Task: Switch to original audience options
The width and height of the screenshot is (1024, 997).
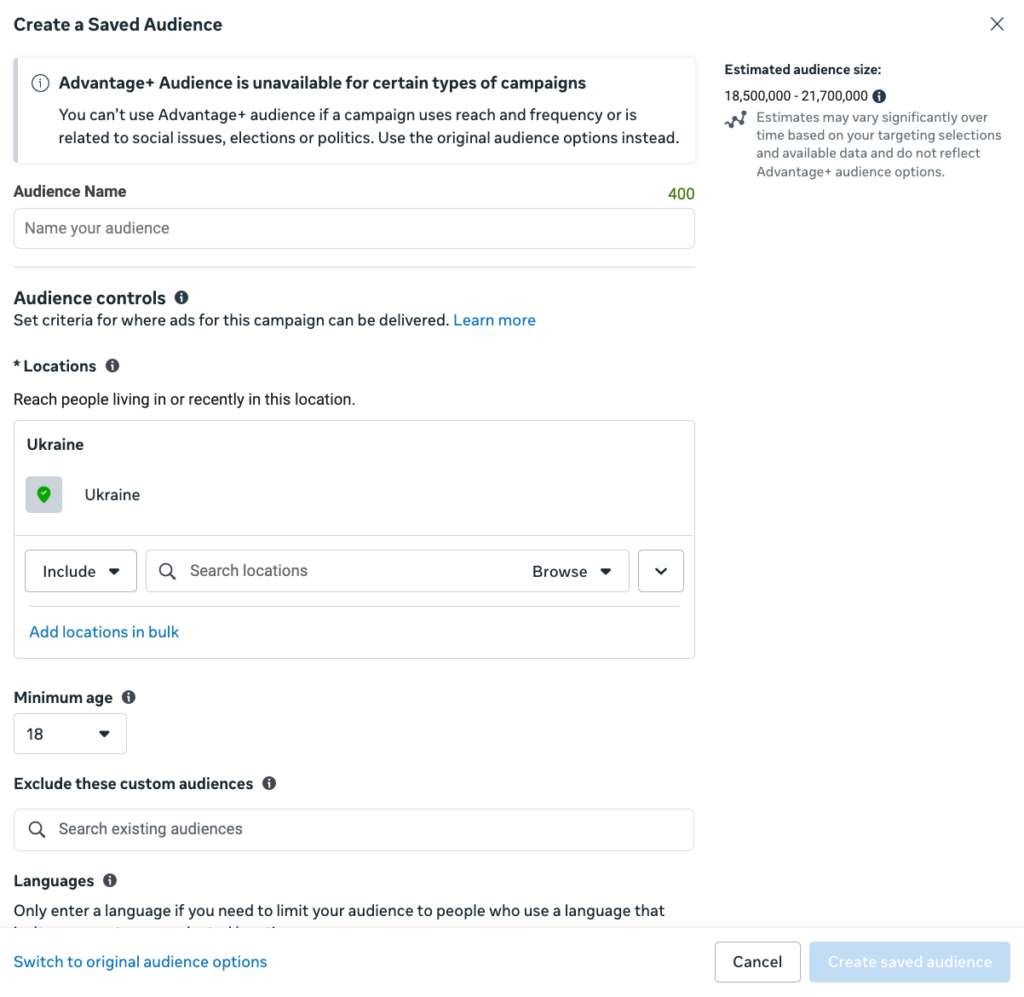Action: point(140,962)
